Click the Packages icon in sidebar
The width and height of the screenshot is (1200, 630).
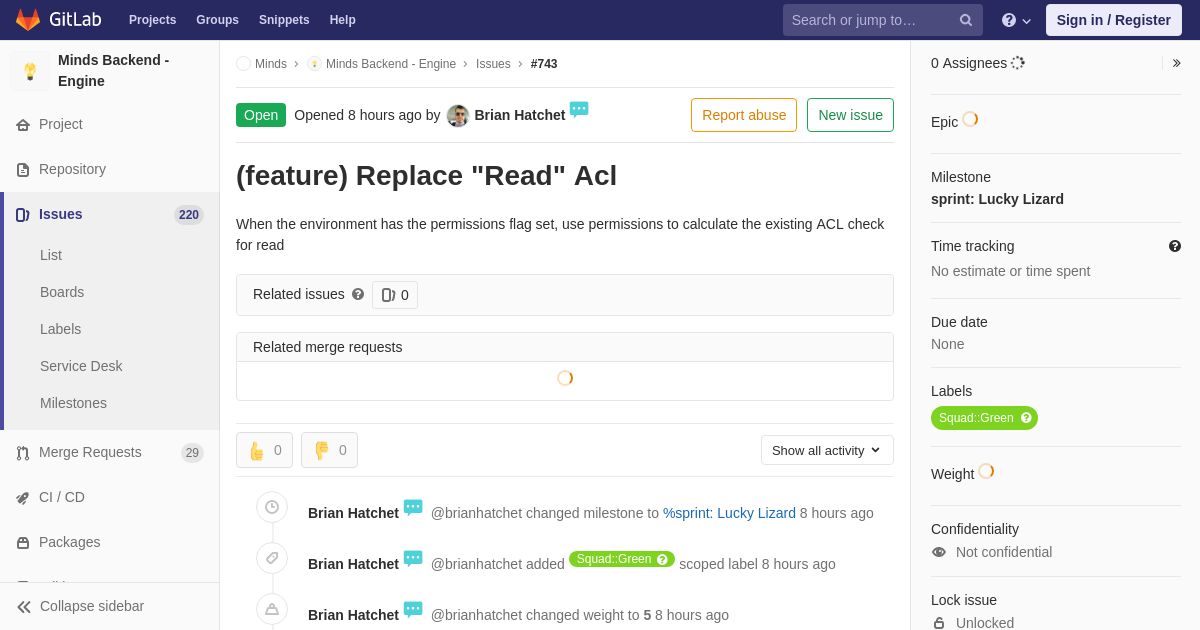tap(23, 543)
